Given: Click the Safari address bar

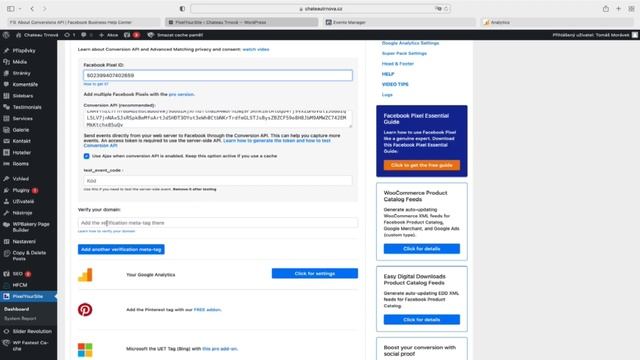Looking at the screenshot, I should pyautogui.click(x=320, y=9).
